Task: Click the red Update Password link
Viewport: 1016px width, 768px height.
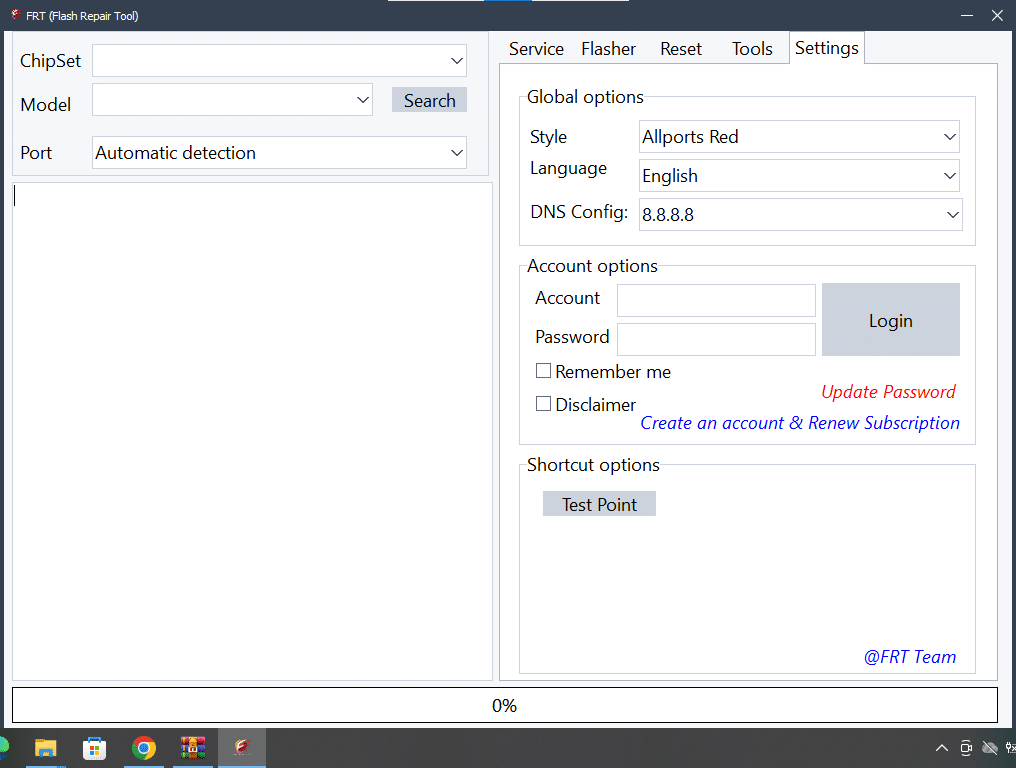Action: 888,392
